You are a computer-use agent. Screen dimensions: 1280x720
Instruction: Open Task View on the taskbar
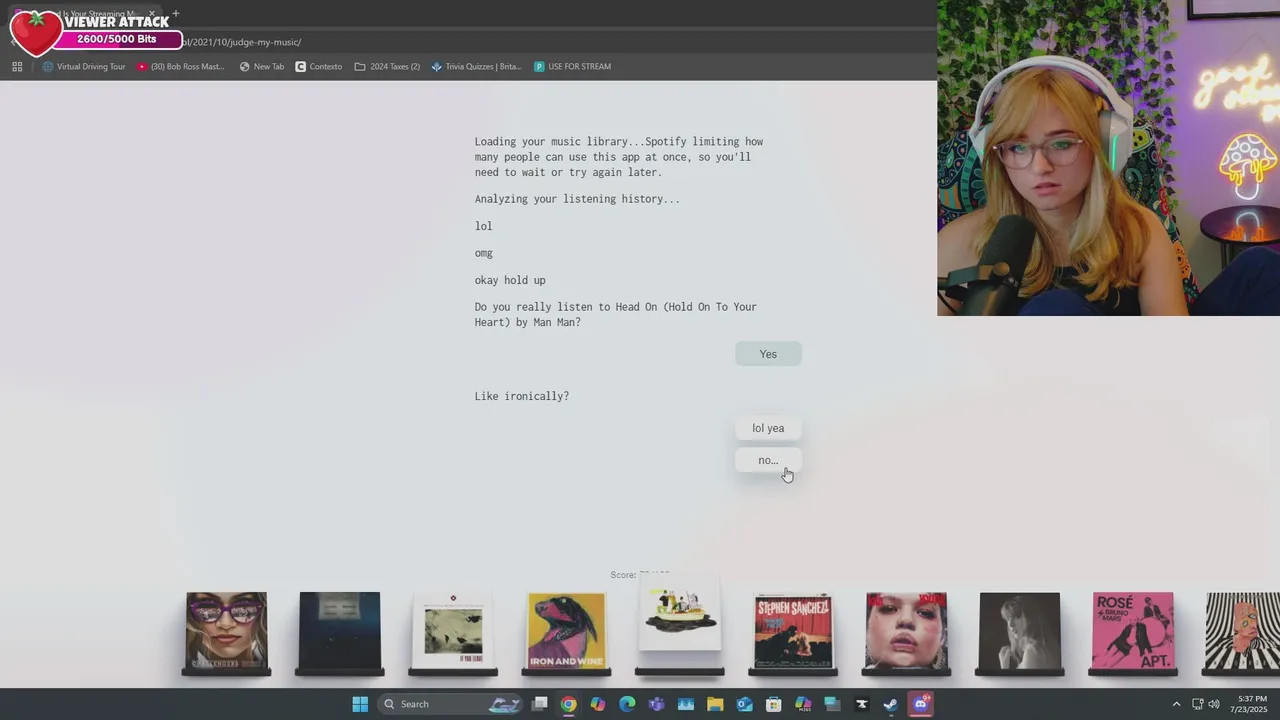coord(540,704)
